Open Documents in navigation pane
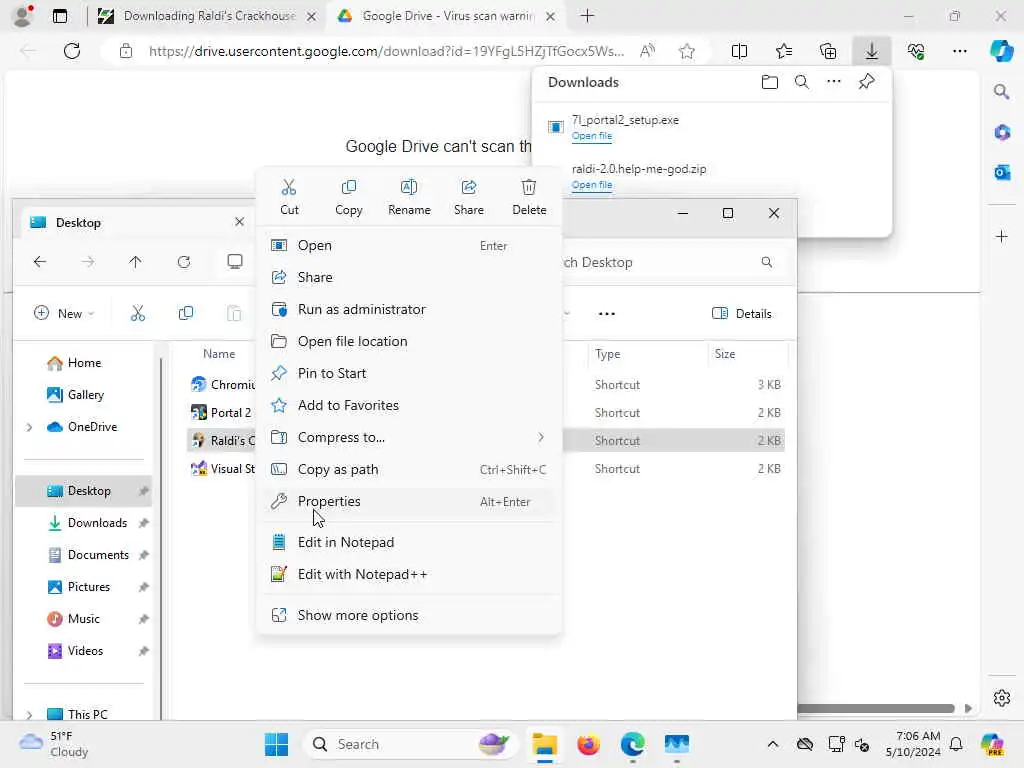This screenshot has width=1024, height=768. (x=98, y=555)
